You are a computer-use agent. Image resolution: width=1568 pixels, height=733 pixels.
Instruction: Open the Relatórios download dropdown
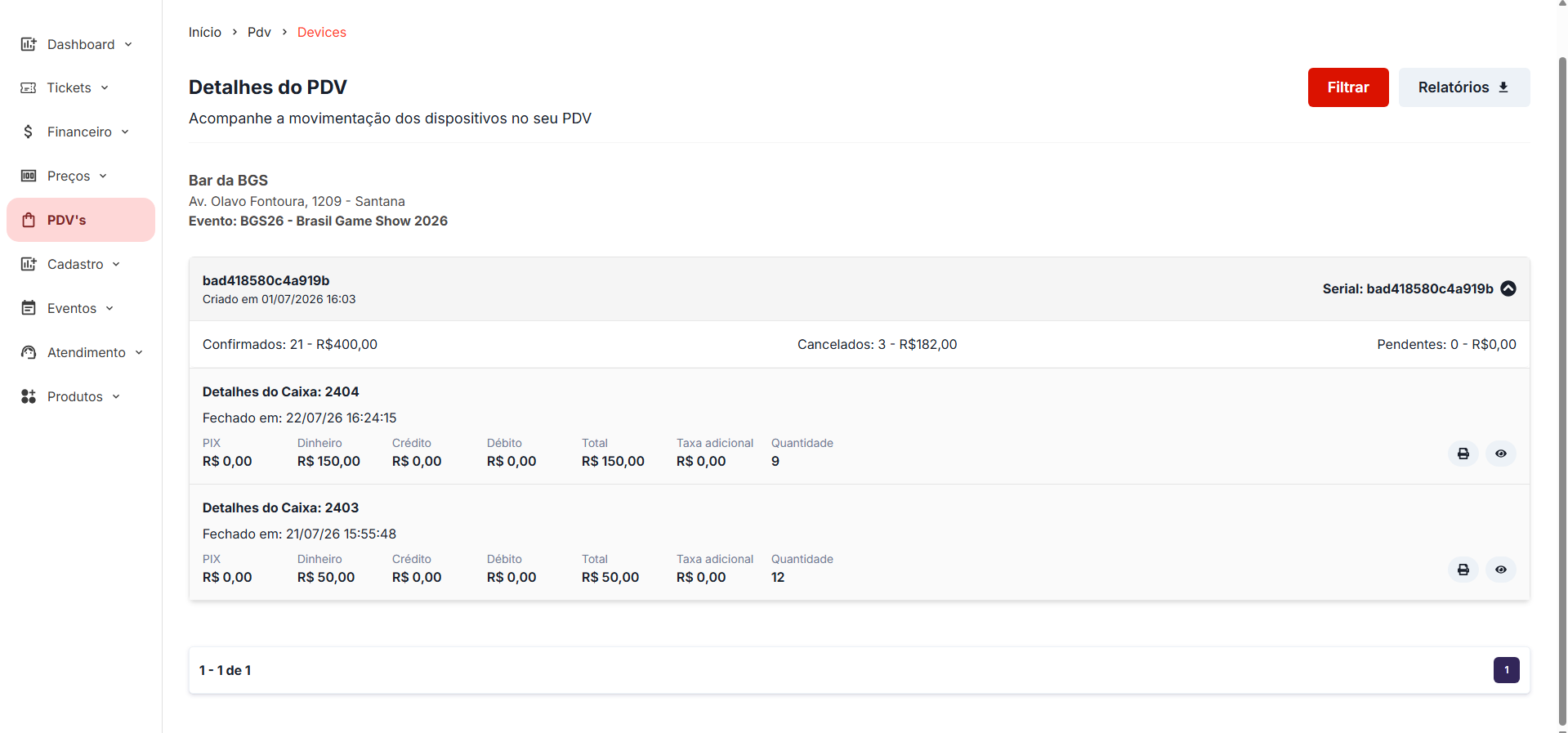point(1463,87)
